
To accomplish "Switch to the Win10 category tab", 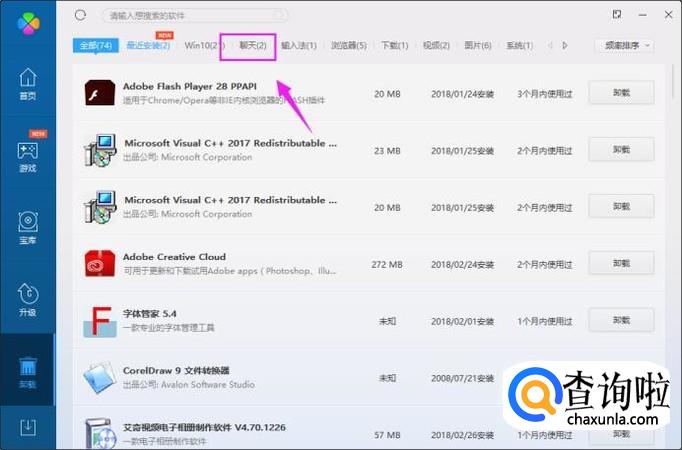I will 202,45.
